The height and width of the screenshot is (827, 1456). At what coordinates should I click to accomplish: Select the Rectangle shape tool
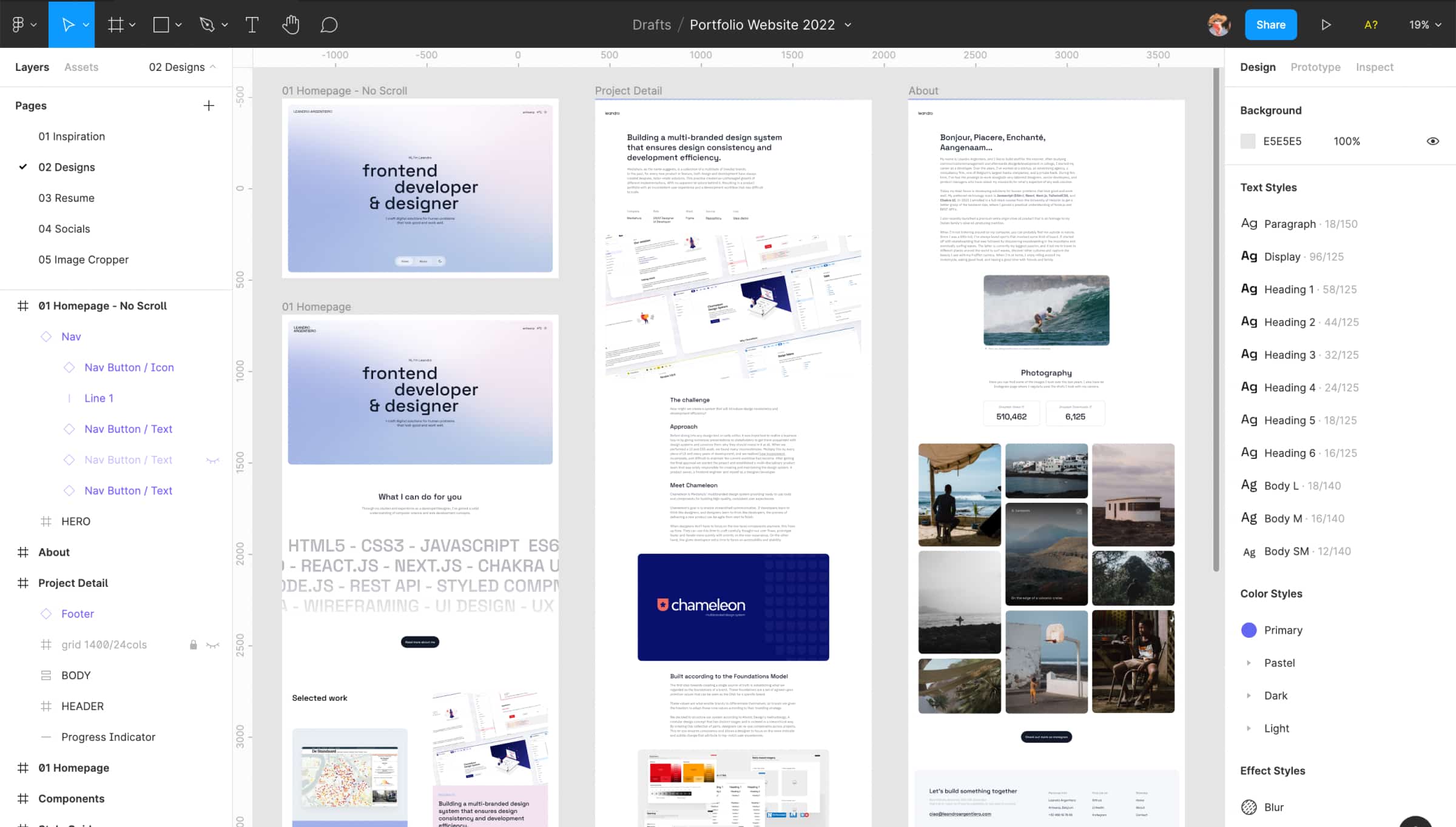[x=161, y=24]
